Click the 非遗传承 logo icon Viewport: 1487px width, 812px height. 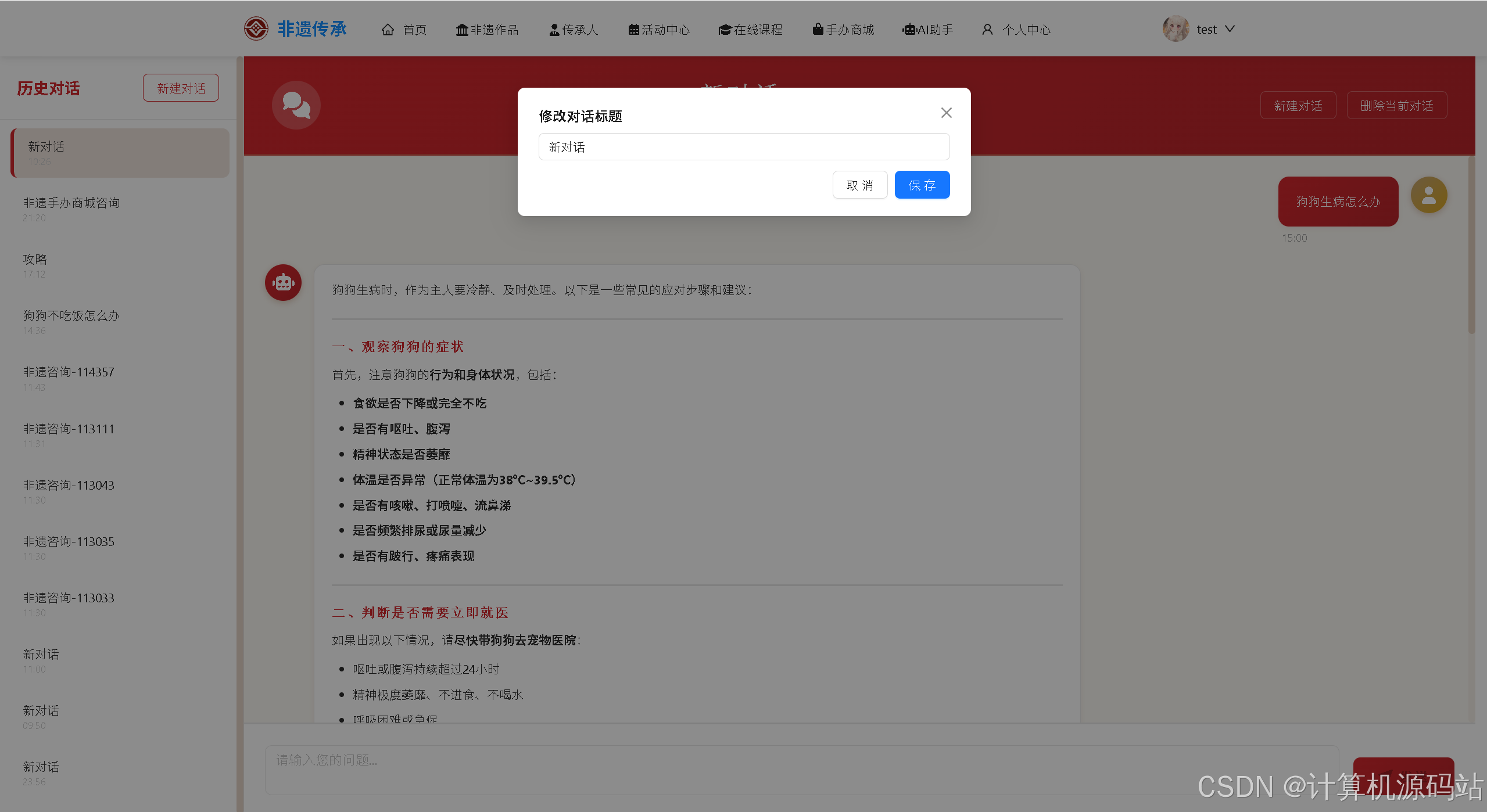(x=256, y=28)
